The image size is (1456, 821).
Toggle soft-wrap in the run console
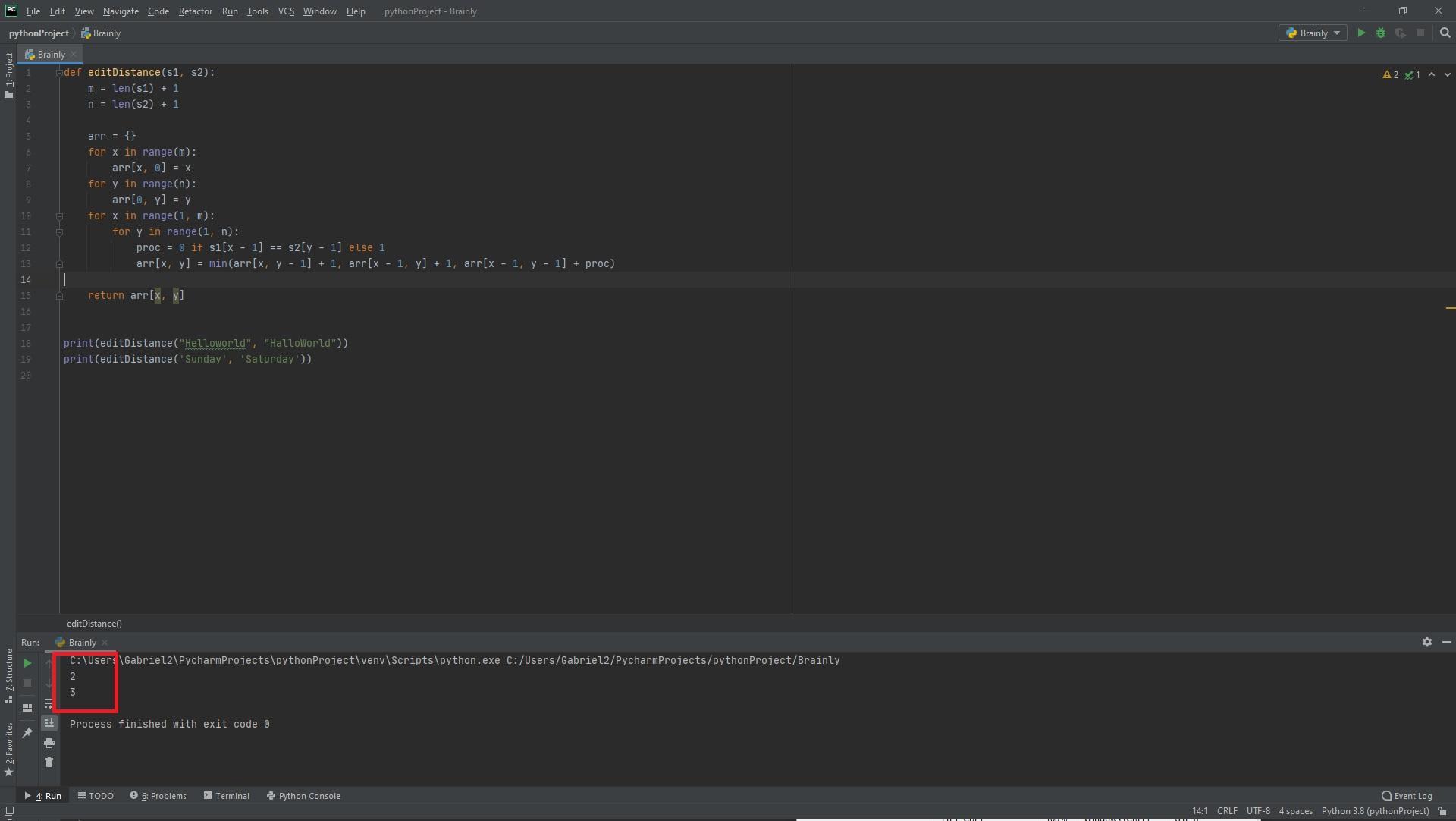pos(49,703)
